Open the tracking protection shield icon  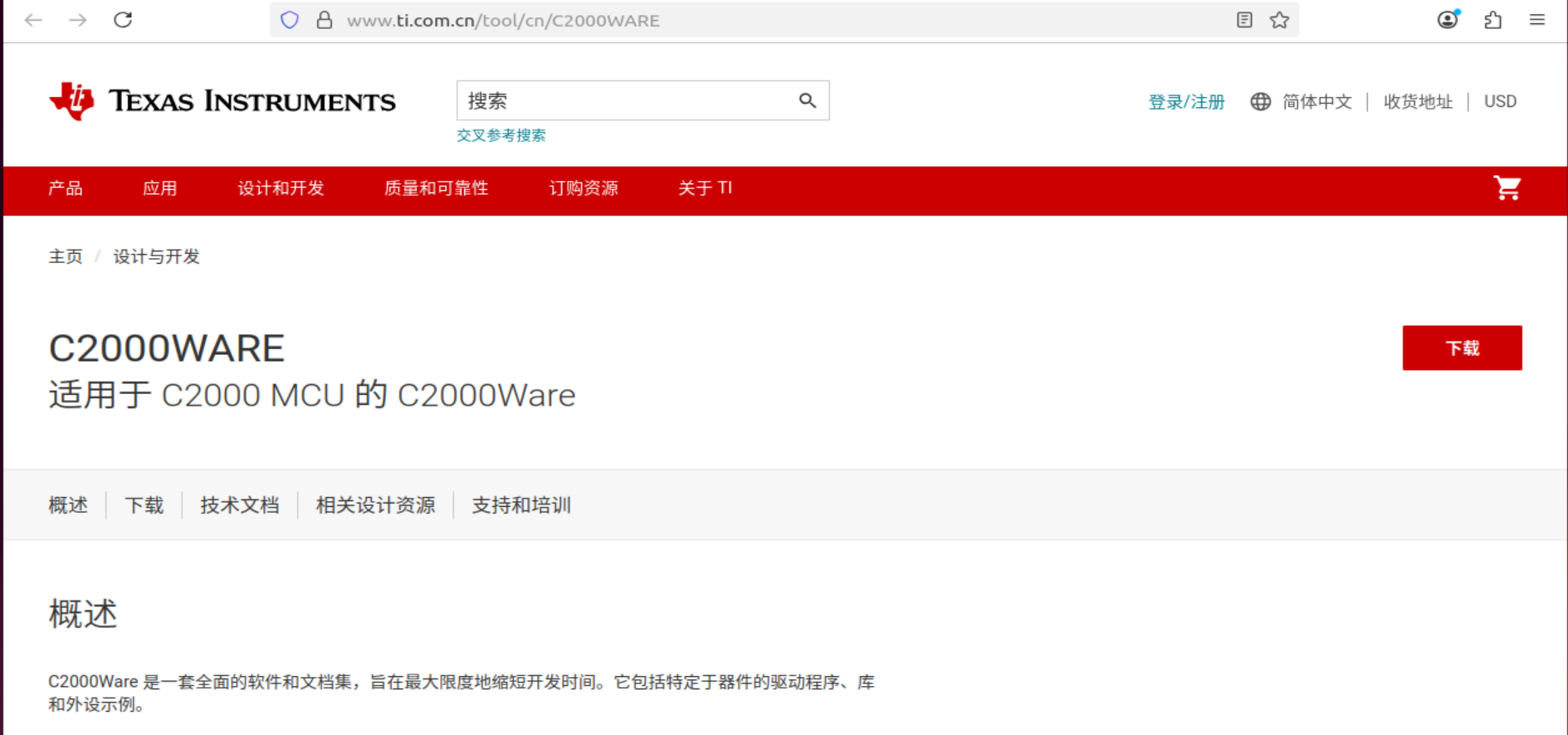point(290,20)
